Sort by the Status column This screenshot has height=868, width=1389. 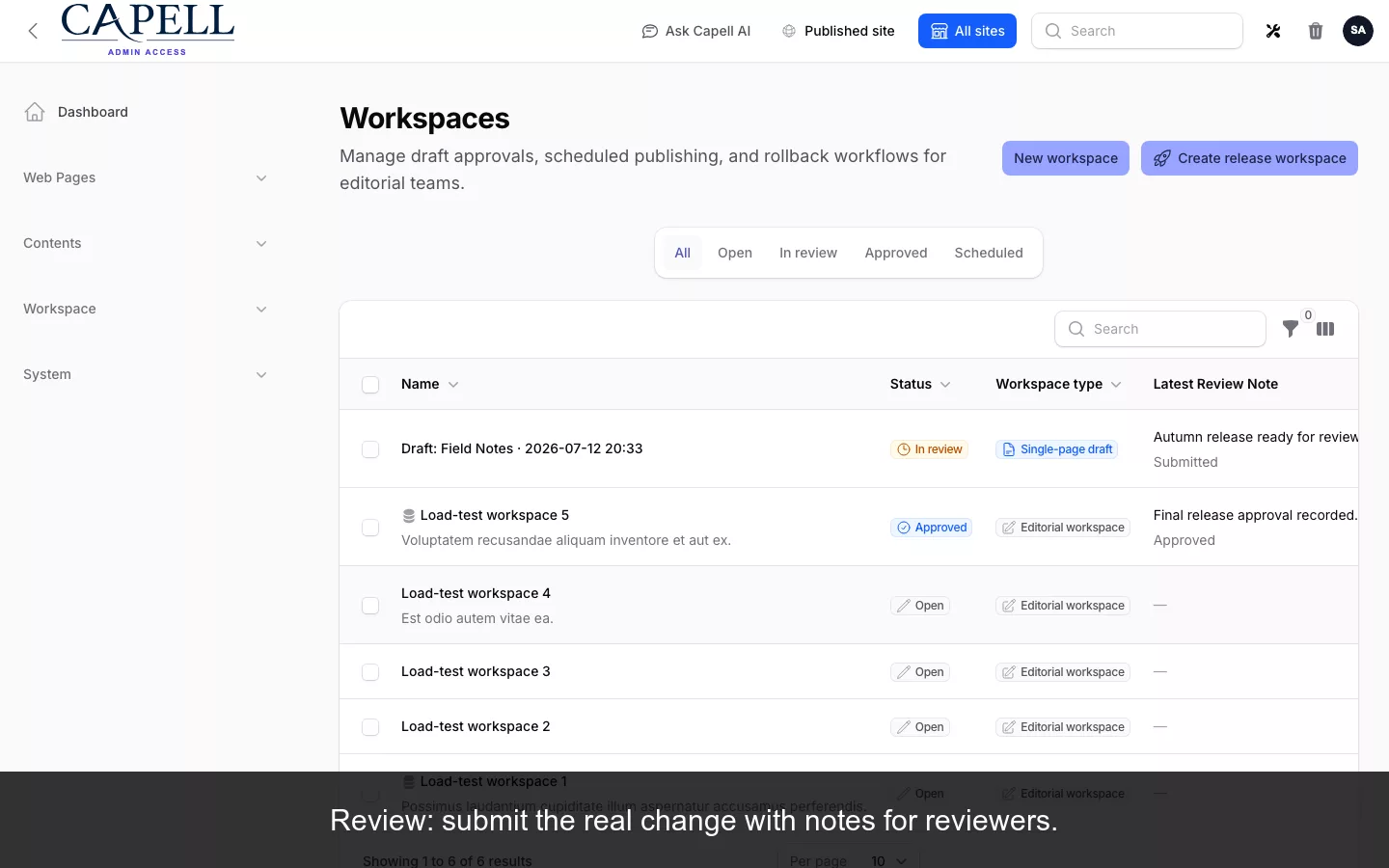[x=920, y=384]
